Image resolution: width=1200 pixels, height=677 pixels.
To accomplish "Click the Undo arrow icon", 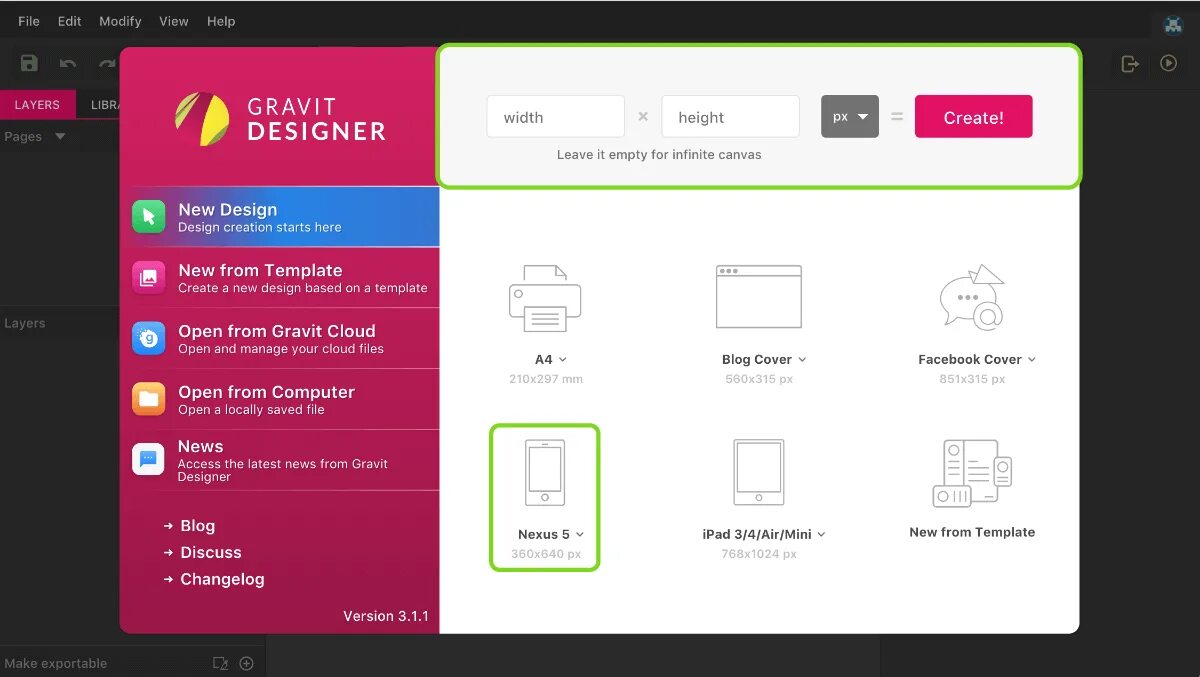I will [68, 64].
